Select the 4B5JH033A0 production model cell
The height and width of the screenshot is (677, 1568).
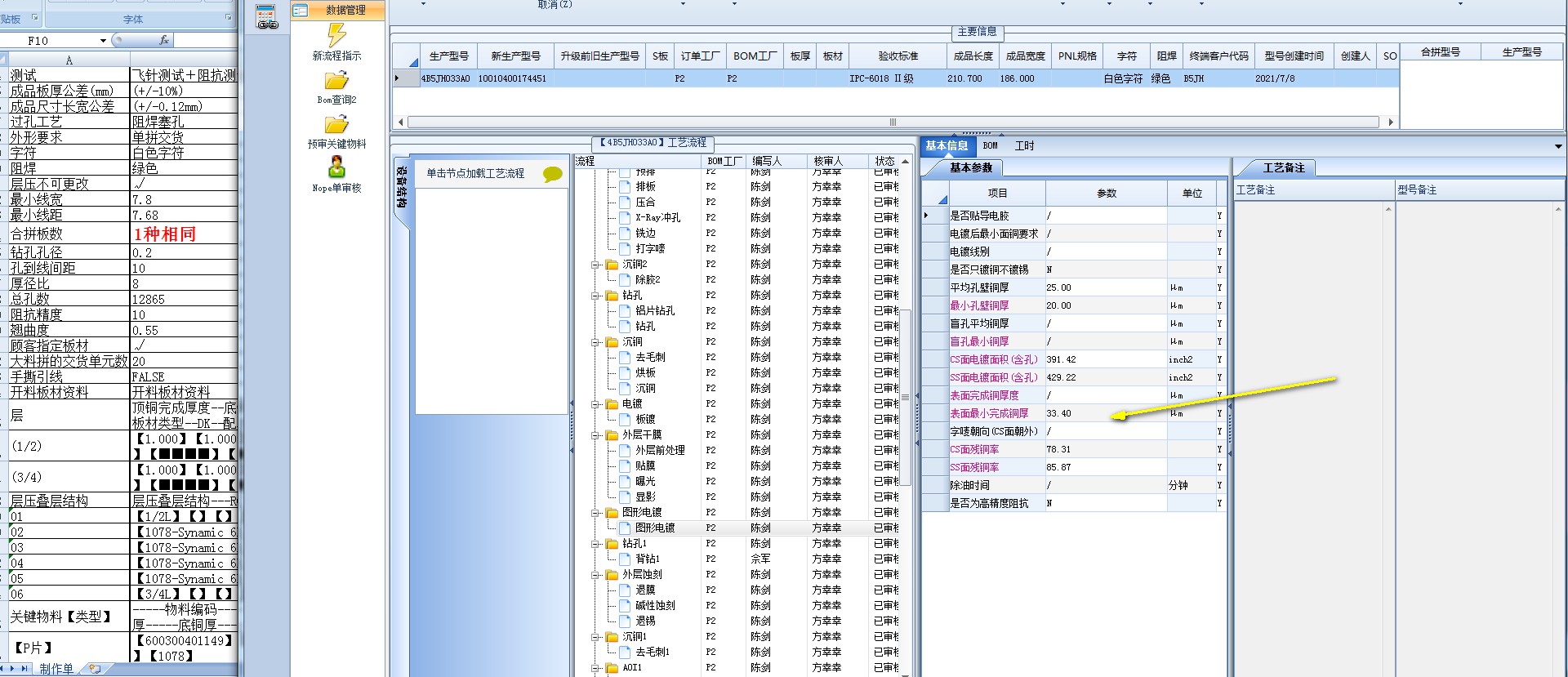click(446, 79)
